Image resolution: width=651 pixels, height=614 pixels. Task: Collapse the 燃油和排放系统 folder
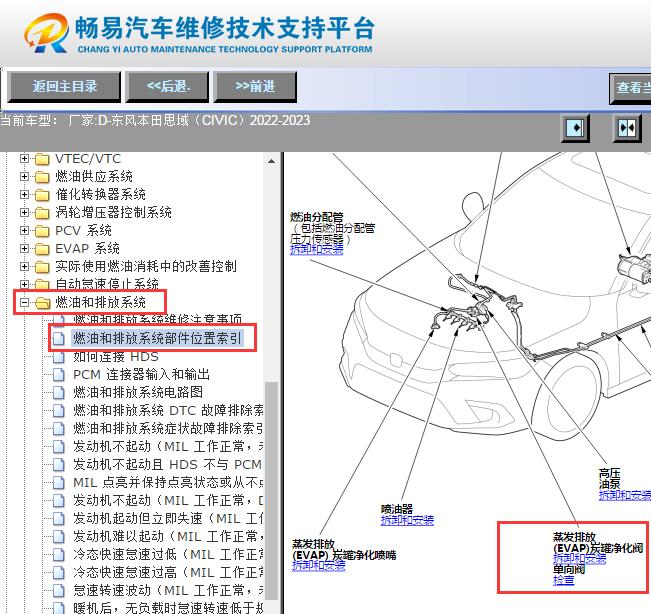pos(24,302)
